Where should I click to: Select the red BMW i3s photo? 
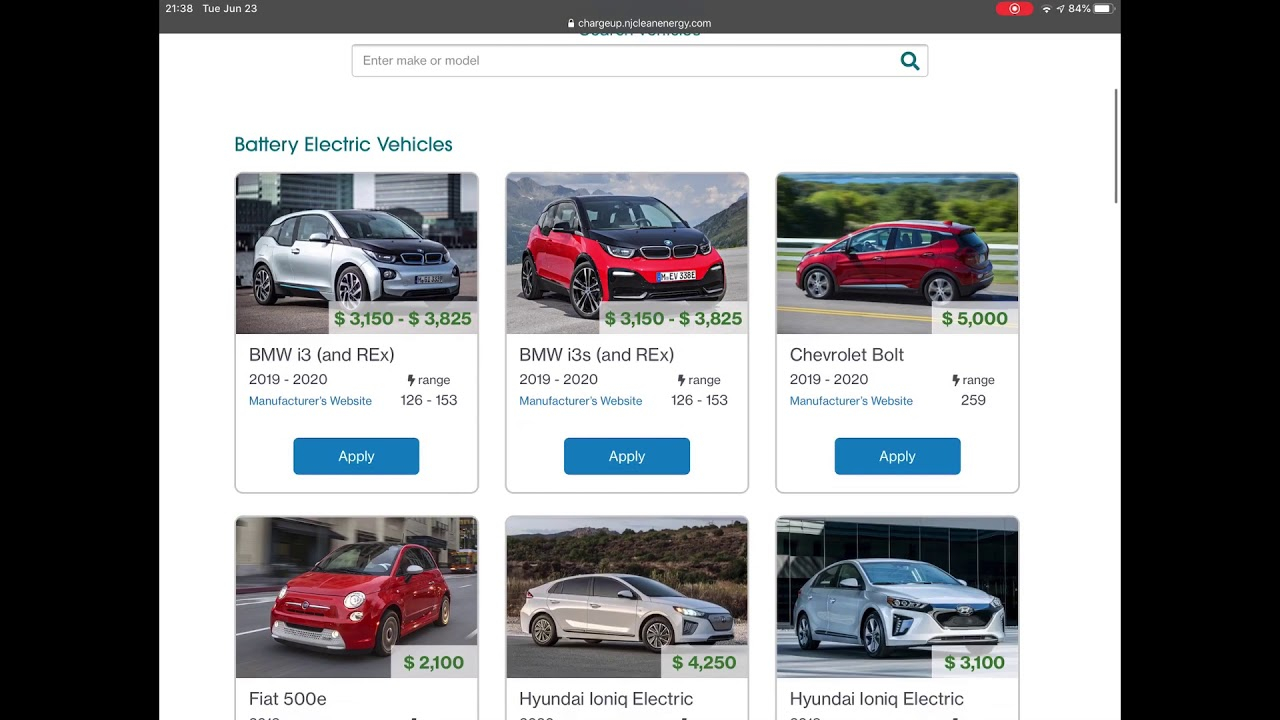[x=627, y=254]
